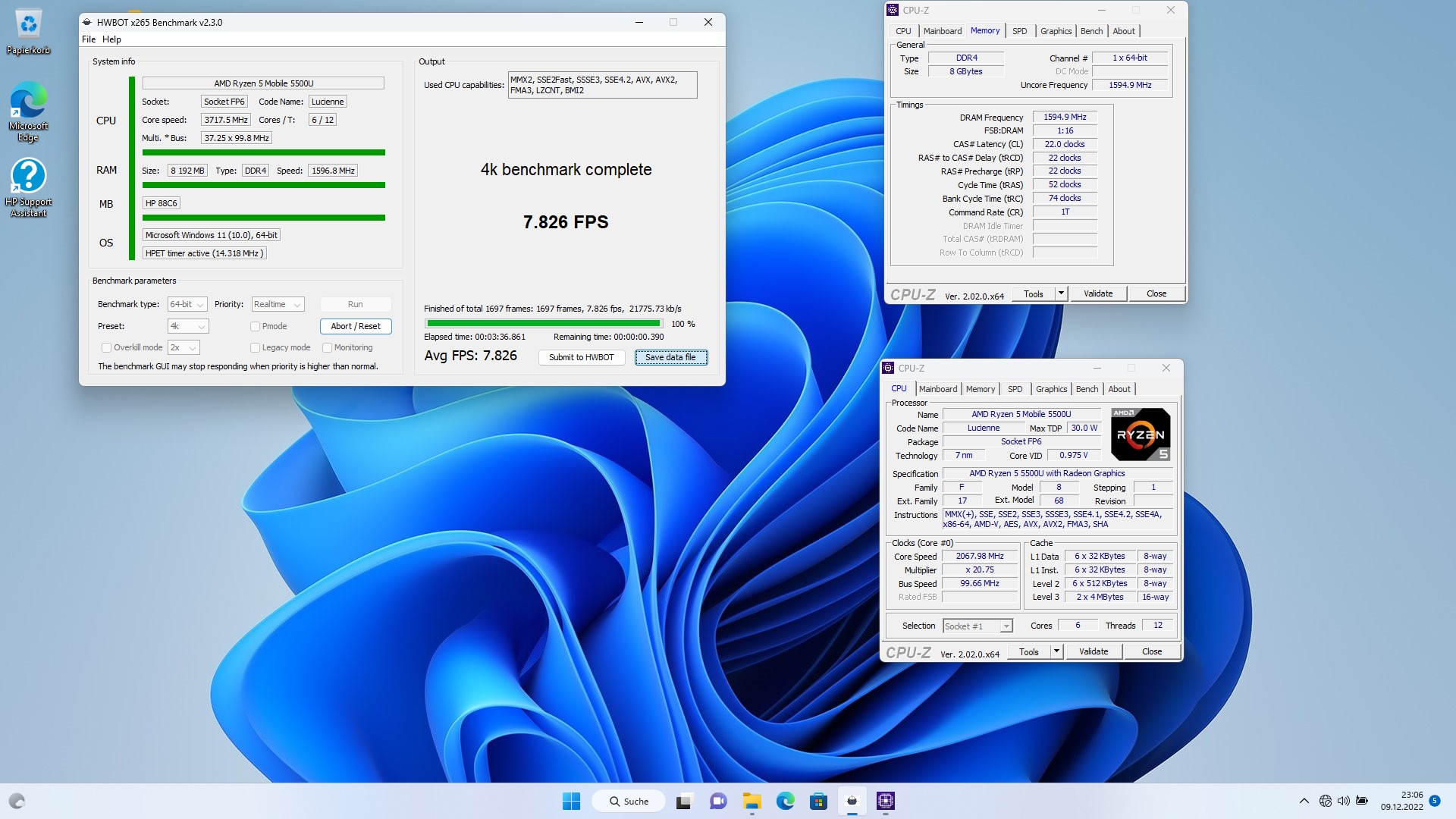Click the Max TDP 30.0 W value

[1084, 428]
